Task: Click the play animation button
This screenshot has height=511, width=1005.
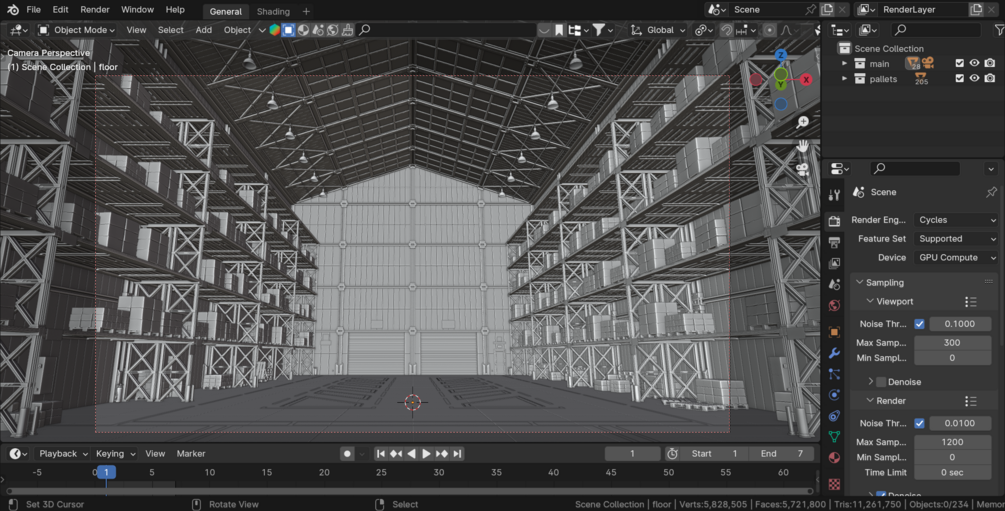Action: point(426,453)
